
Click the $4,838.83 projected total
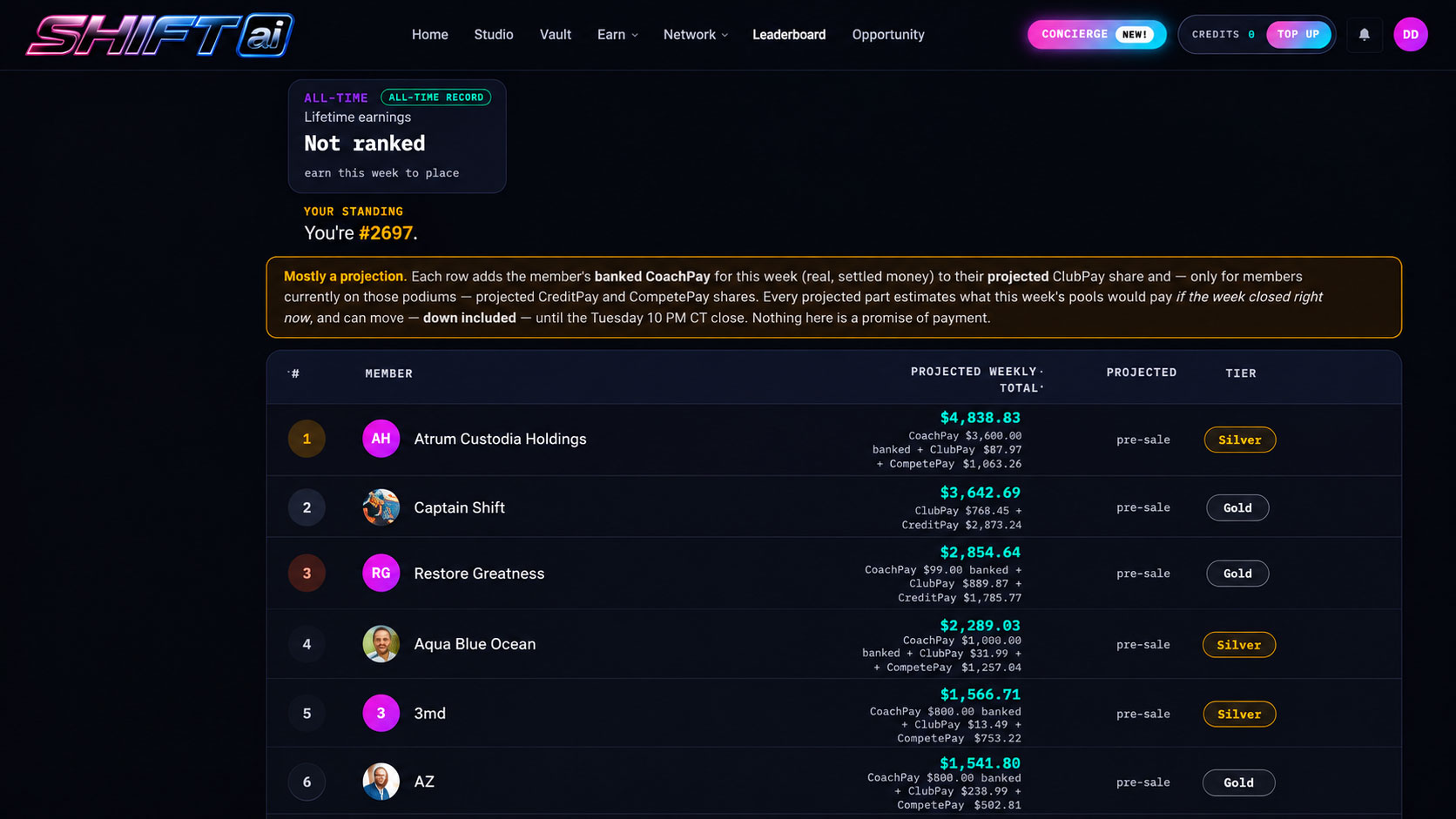point(980,418)
